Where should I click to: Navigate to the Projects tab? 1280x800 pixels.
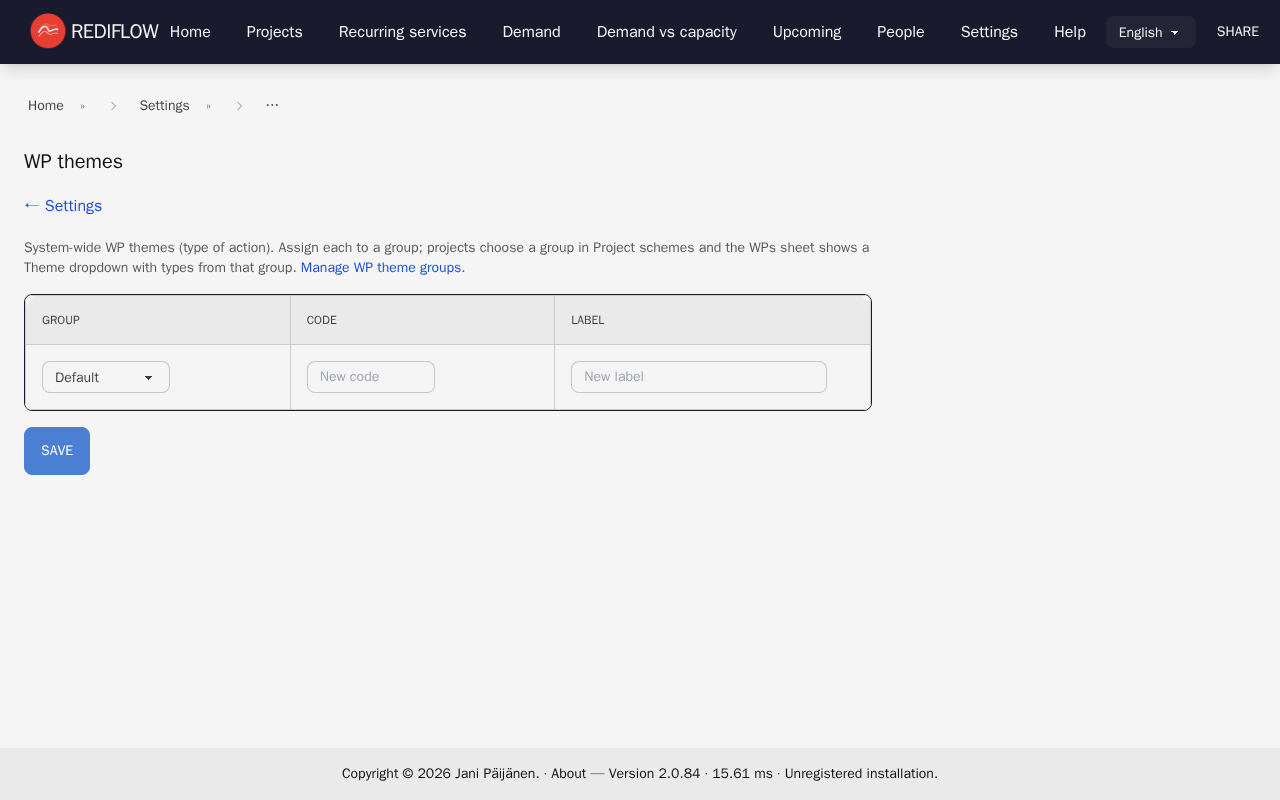[274, 31]
